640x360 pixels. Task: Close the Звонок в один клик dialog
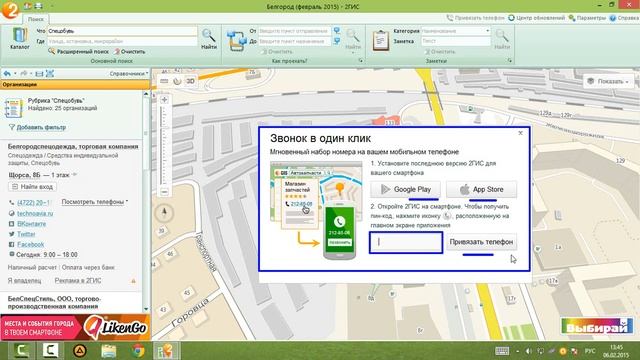coord(520,133)
